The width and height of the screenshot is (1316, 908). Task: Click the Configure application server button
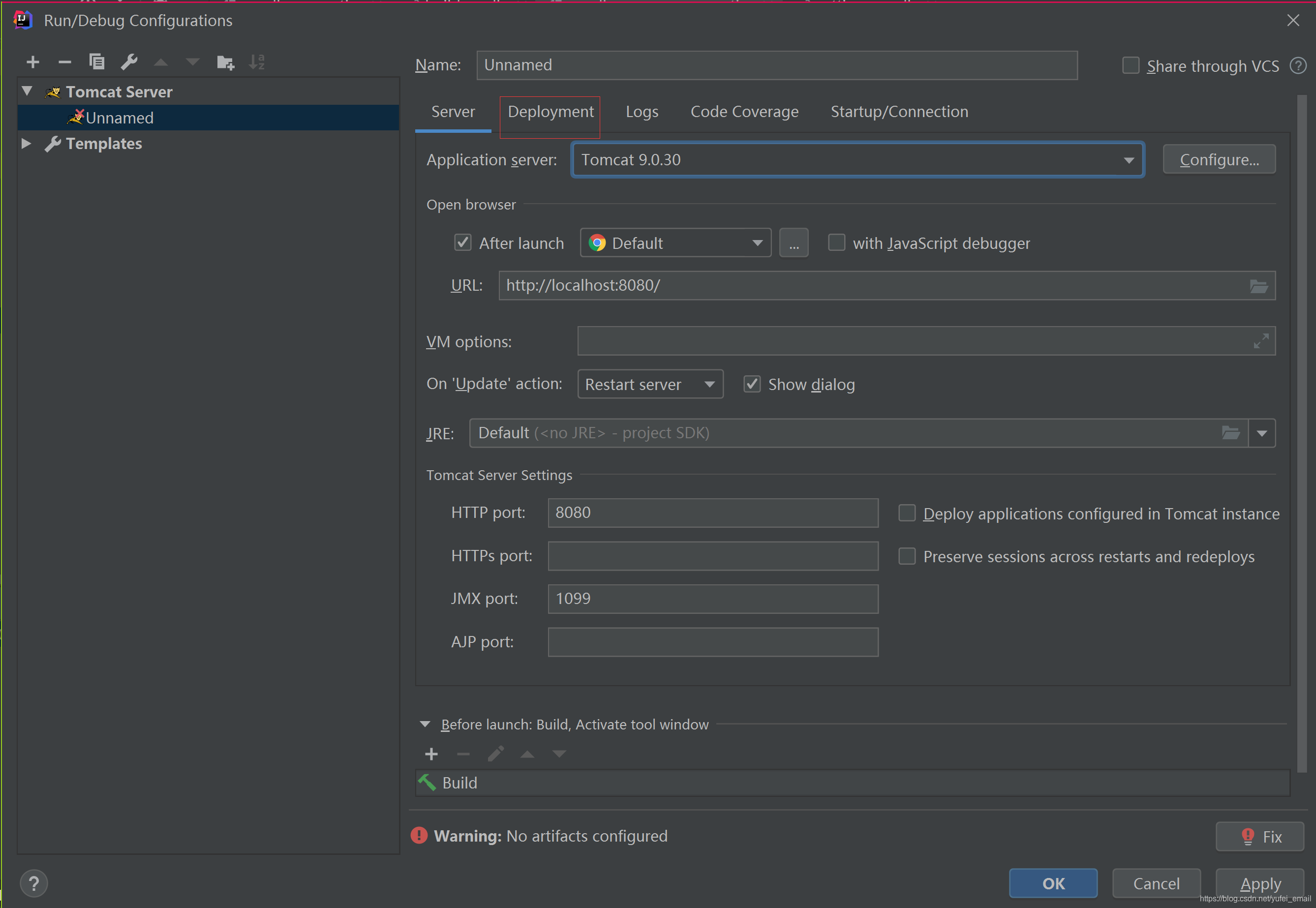tap(1219, 158)
